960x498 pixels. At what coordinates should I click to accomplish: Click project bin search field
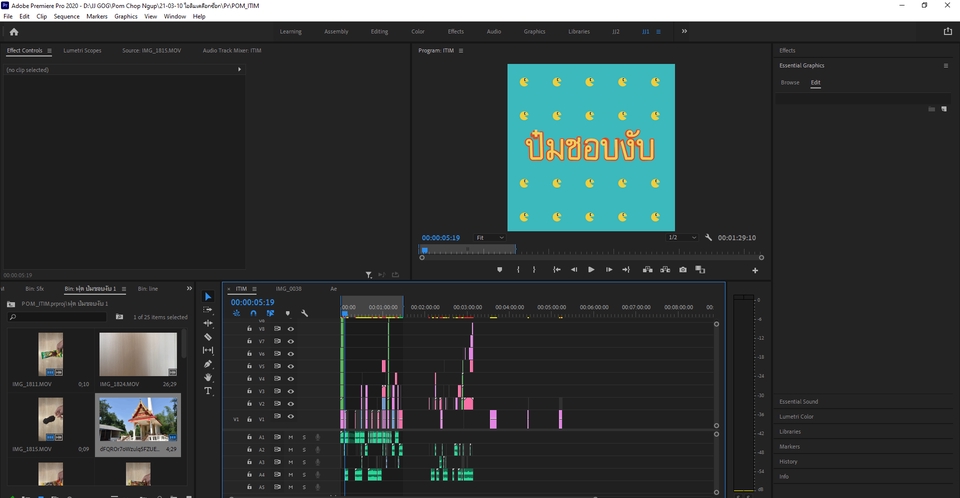click(58, 317)
